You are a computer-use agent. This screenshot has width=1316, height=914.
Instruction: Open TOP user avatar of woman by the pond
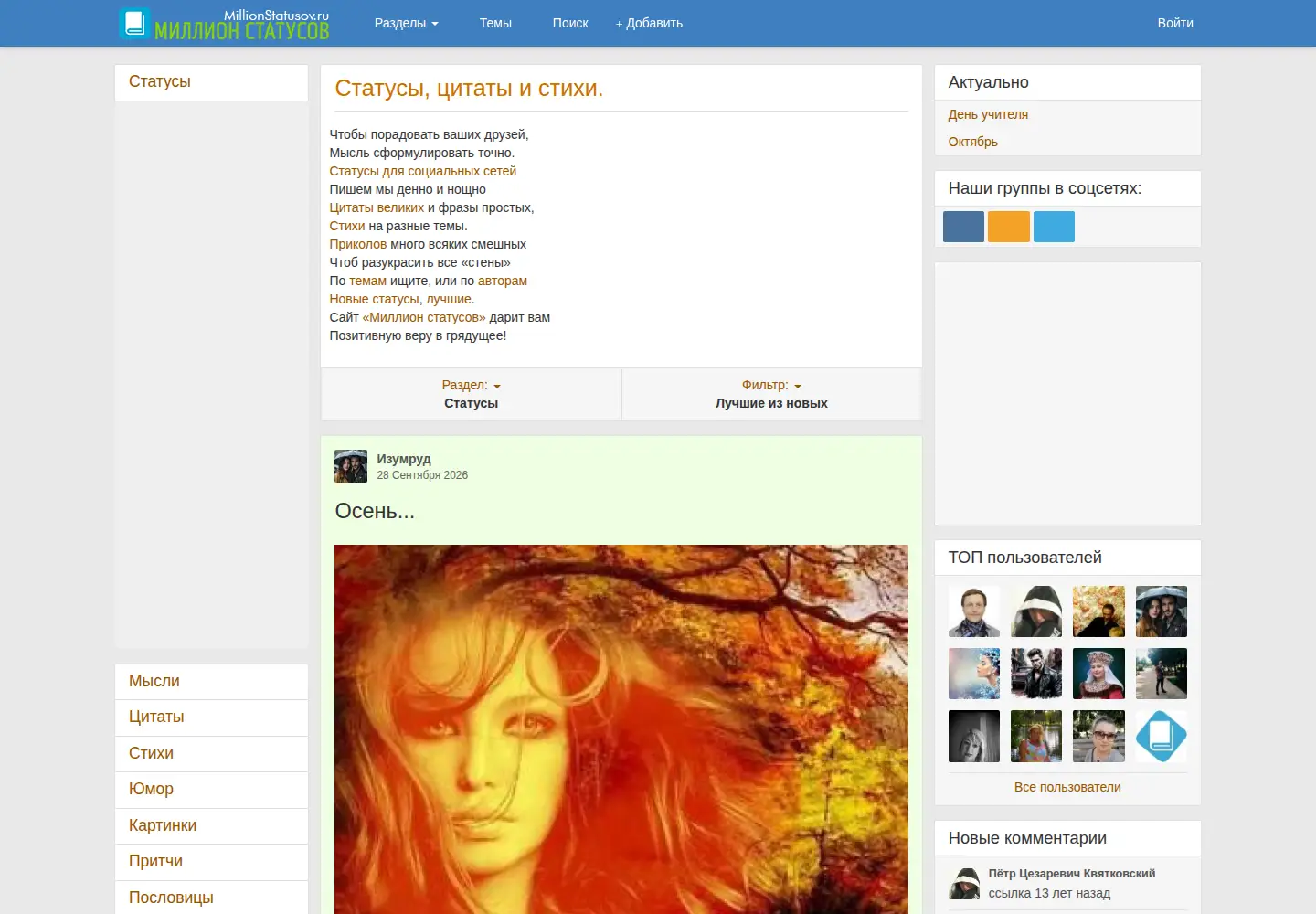tap(1036, 736)
